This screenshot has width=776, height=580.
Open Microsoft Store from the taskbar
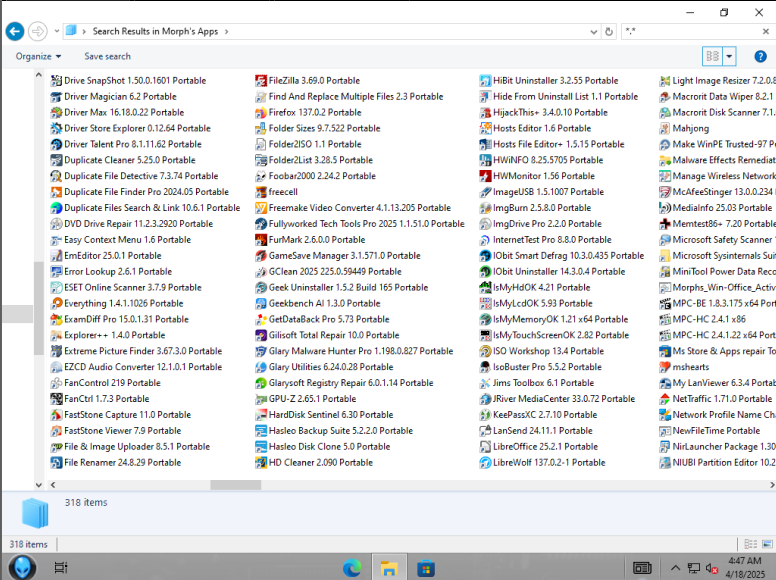point(426,568)
